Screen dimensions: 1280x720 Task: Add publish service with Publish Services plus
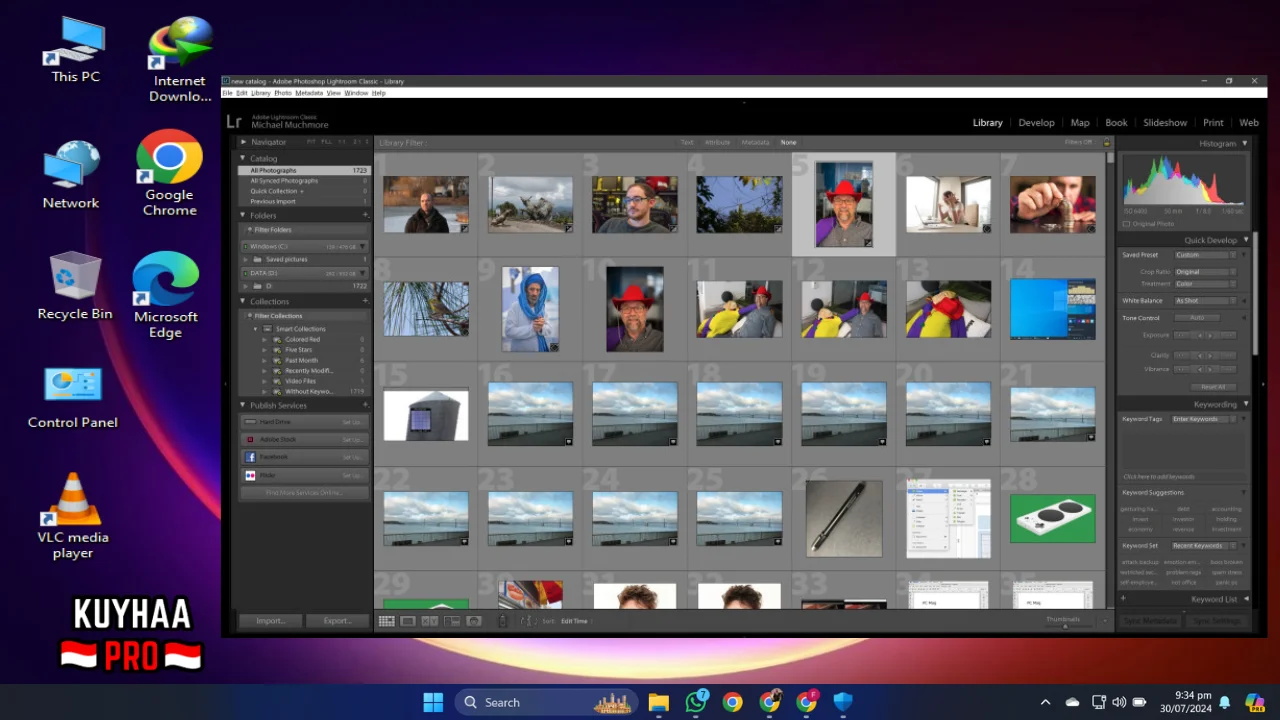[x=365, y=405]
